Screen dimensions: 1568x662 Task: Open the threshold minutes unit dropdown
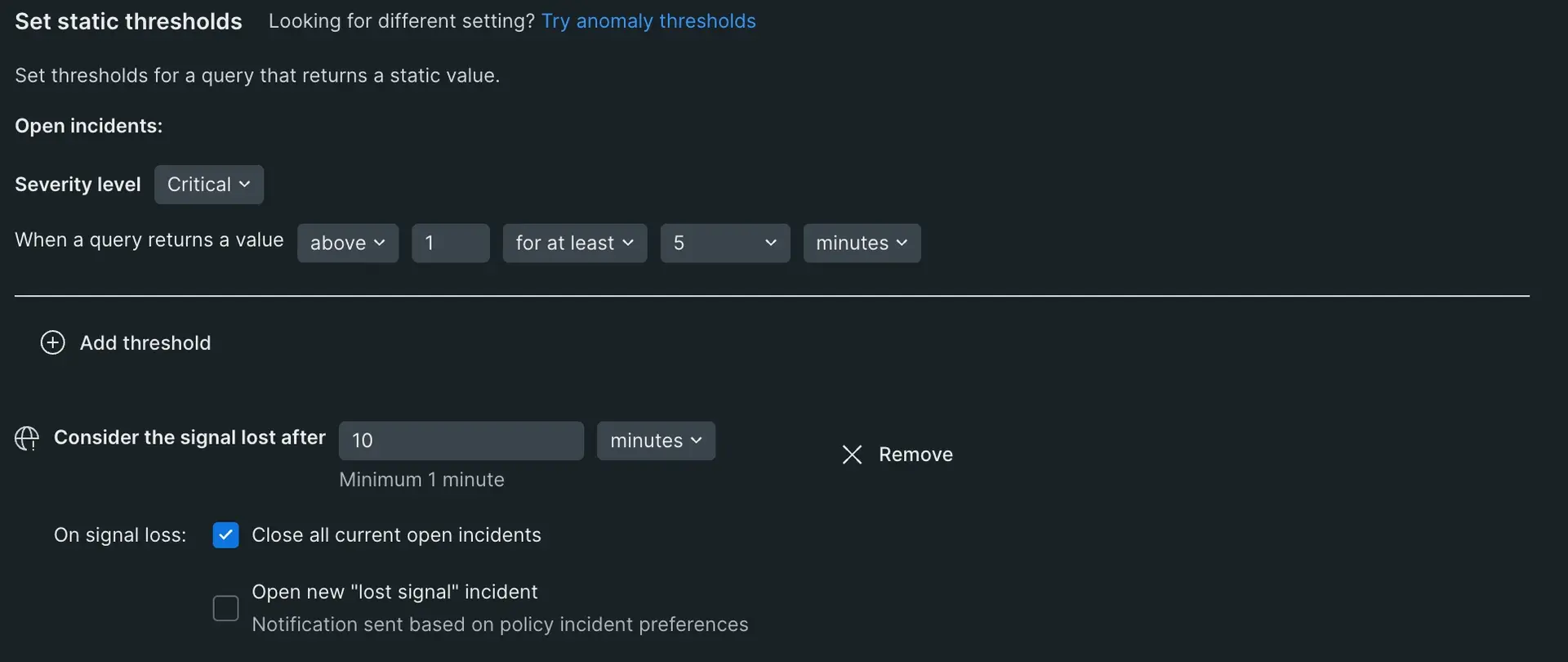point(862,244)
